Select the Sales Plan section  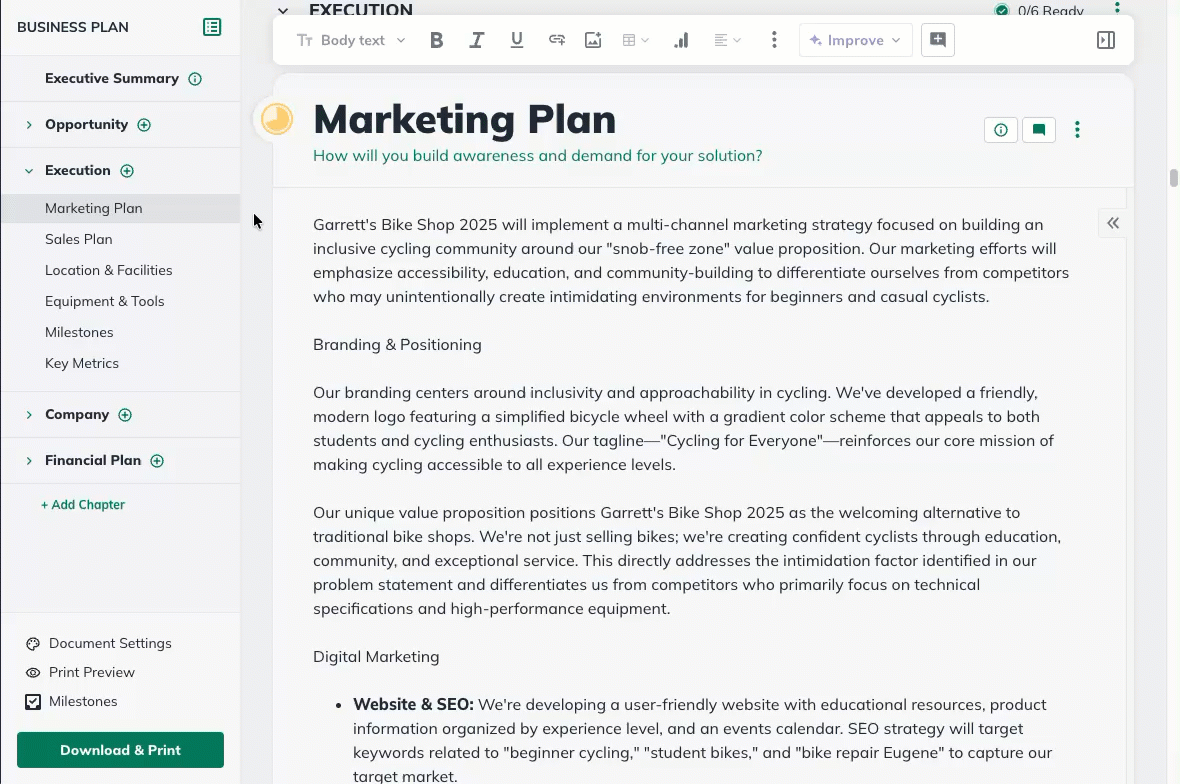pos(78,239)
